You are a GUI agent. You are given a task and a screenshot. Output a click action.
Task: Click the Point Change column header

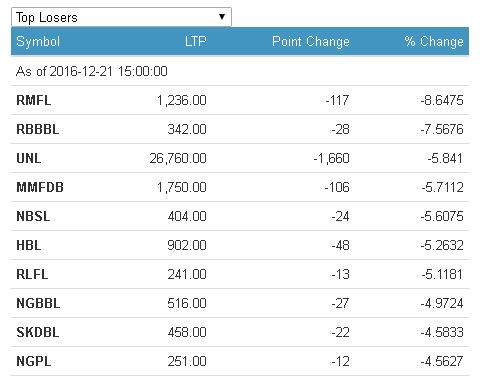click(x=311, y=41)
